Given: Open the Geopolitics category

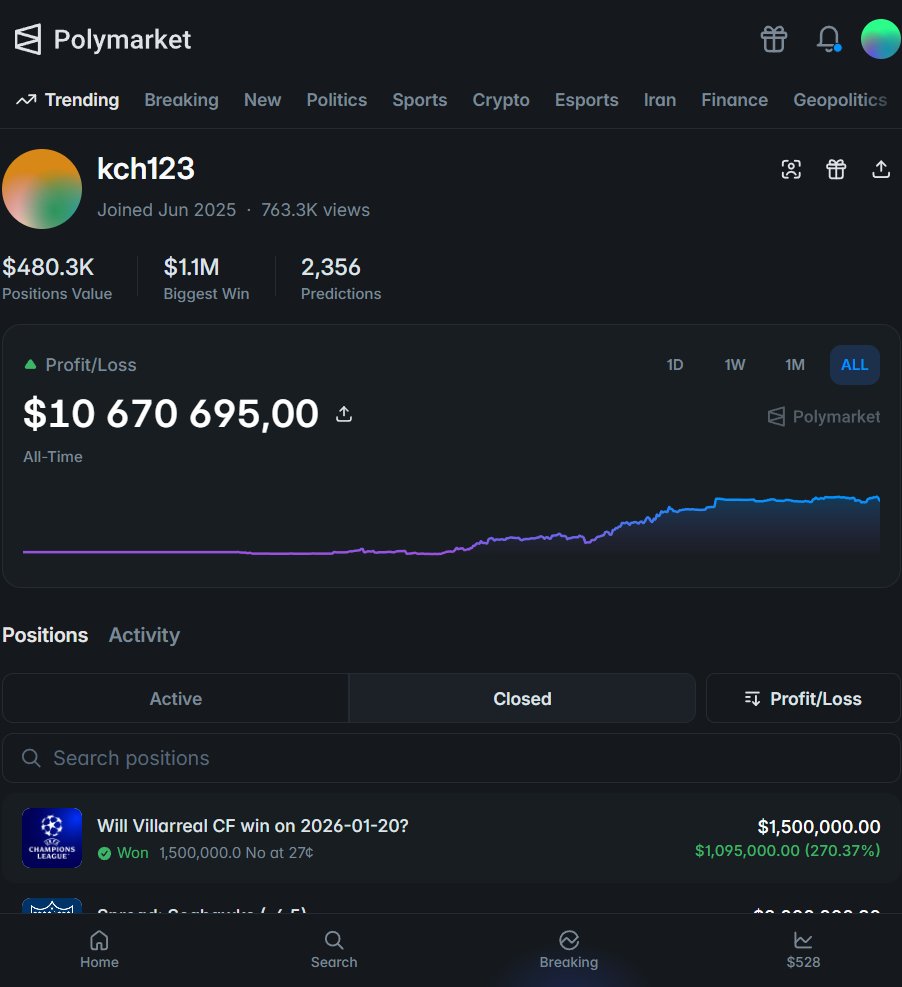Looking at the screenshot, I should point(840,100).
